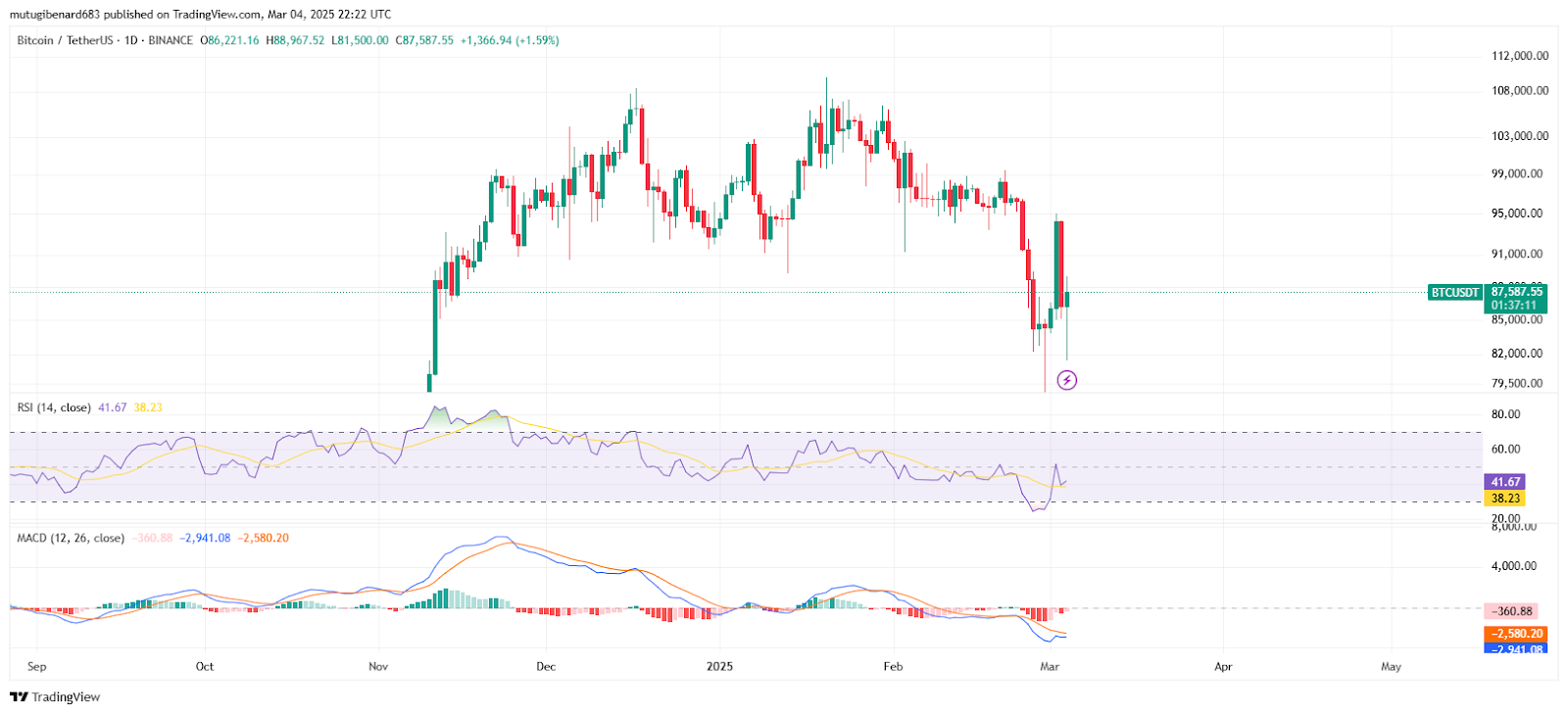
Task: Click the Dec label on time axis
Action: coord(546,667)
